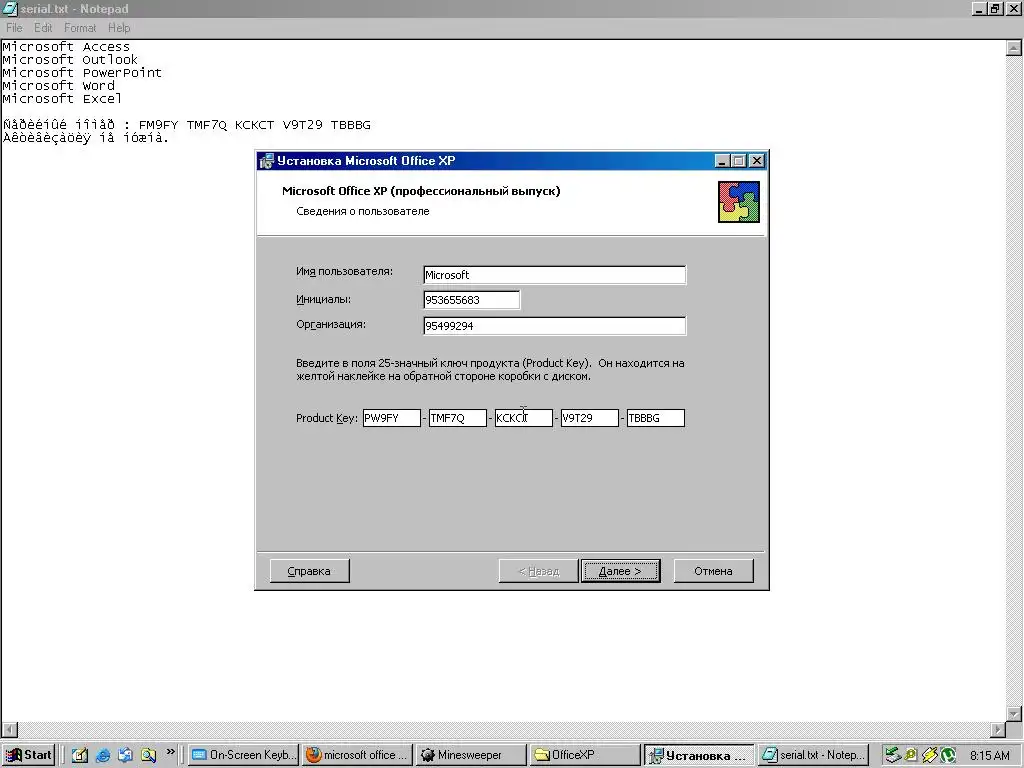Switch to Установка taskbar button
This screenshot has height=768, width=1024.
click(699, 755)
